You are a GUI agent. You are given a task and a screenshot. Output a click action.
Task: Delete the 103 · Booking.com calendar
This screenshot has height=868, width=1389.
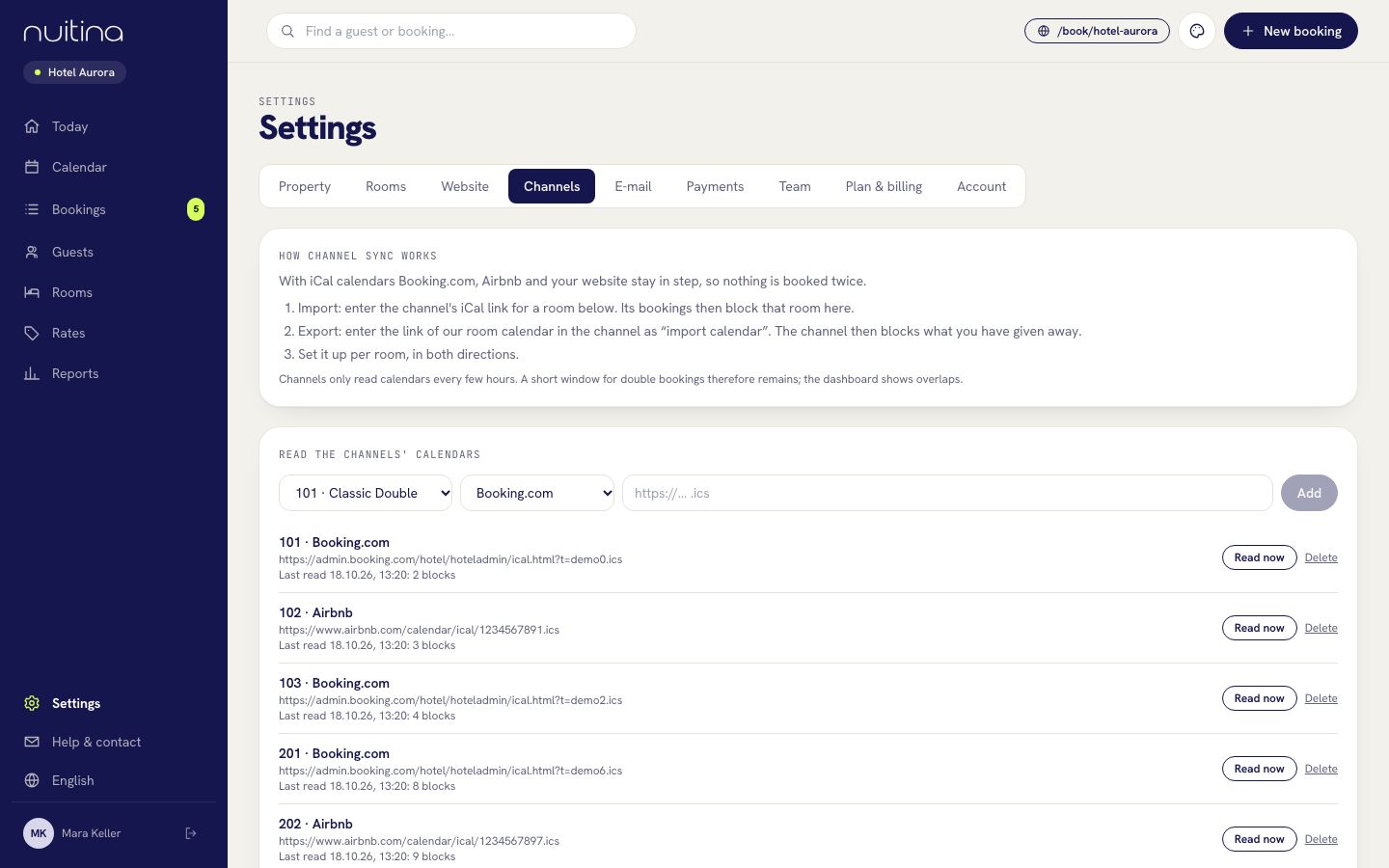tap(1321, 698)
